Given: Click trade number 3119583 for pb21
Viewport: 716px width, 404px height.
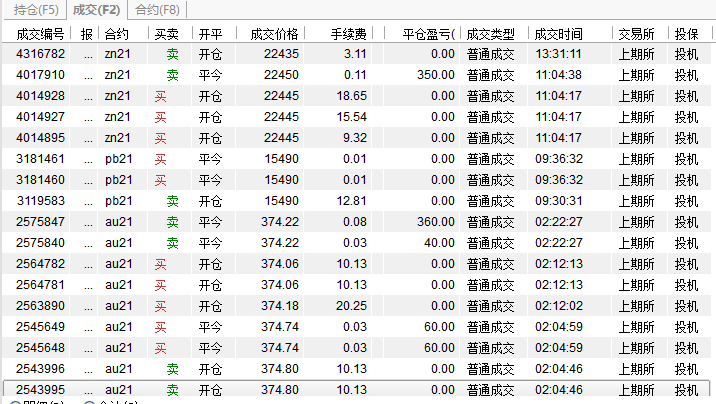Looking at the screenshot, I should point(41,201).
